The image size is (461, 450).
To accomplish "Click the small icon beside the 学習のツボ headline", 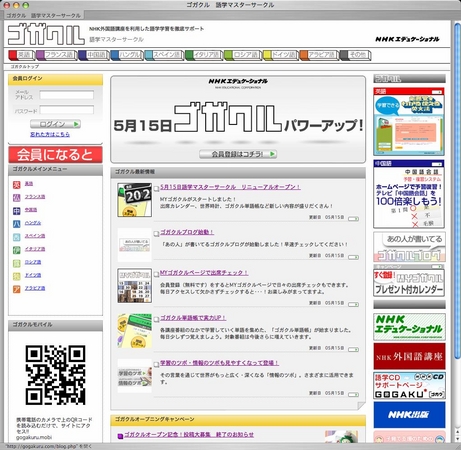I will point(156,364).
